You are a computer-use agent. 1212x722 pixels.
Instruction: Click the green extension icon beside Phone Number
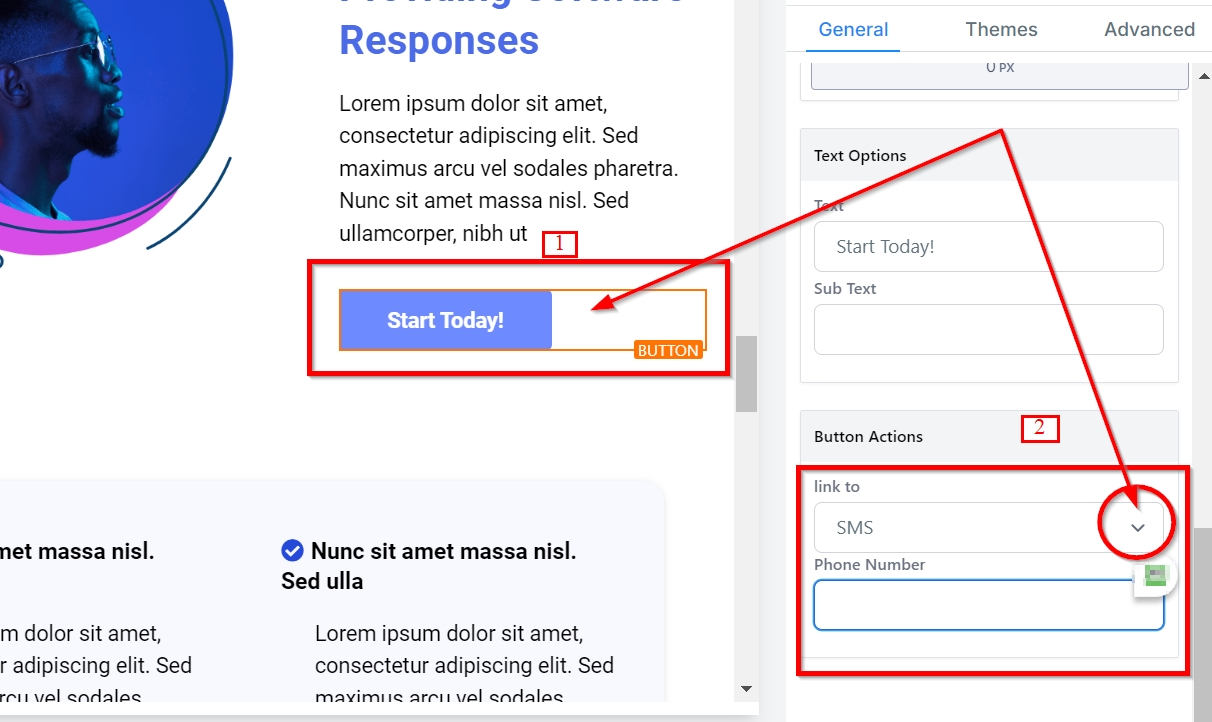pos(1156,575)
